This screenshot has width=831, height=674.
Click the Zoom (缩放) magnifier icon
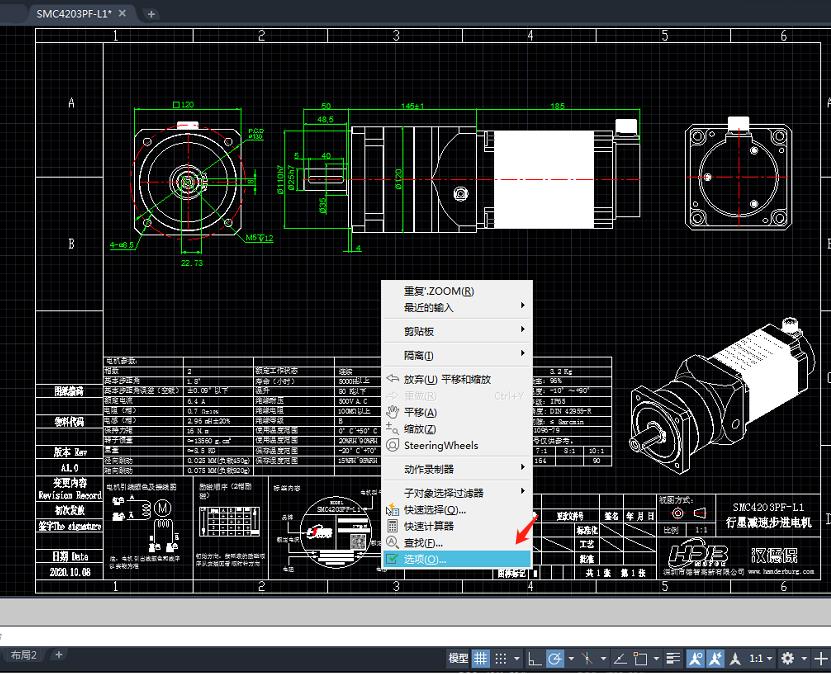(x=392, y=428)
